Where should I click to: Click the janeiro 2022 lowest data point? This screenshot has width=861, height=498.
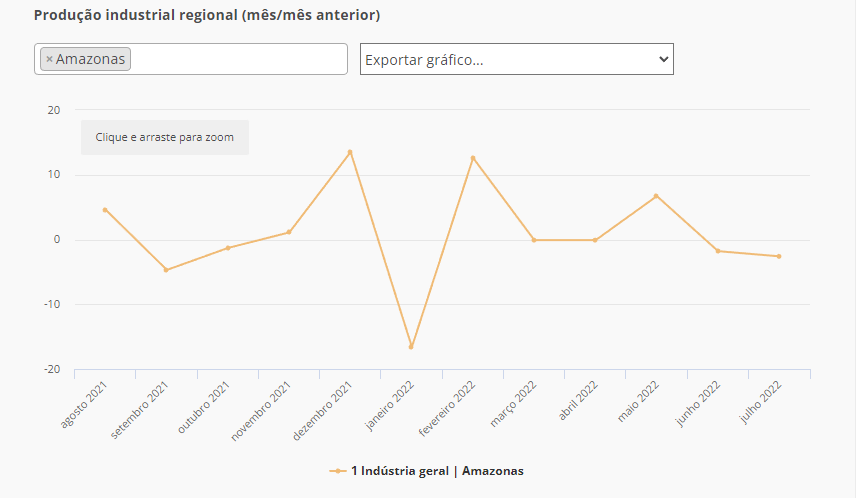[x=411, y=347]
